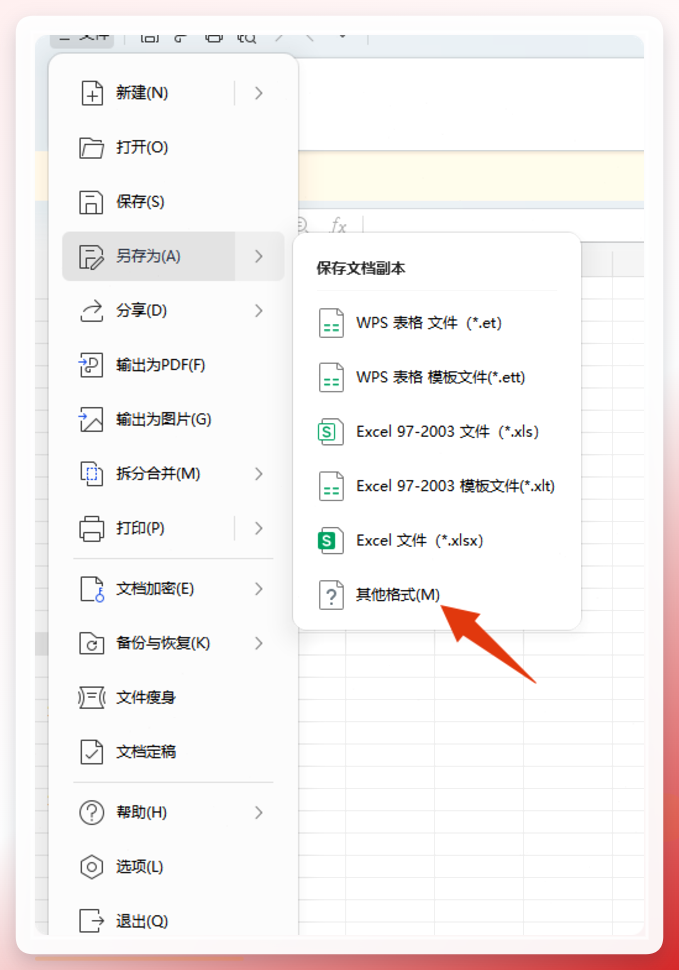
Task: Expand the 备份与恢复(K) submenu arrow
Action: (259, 643)
